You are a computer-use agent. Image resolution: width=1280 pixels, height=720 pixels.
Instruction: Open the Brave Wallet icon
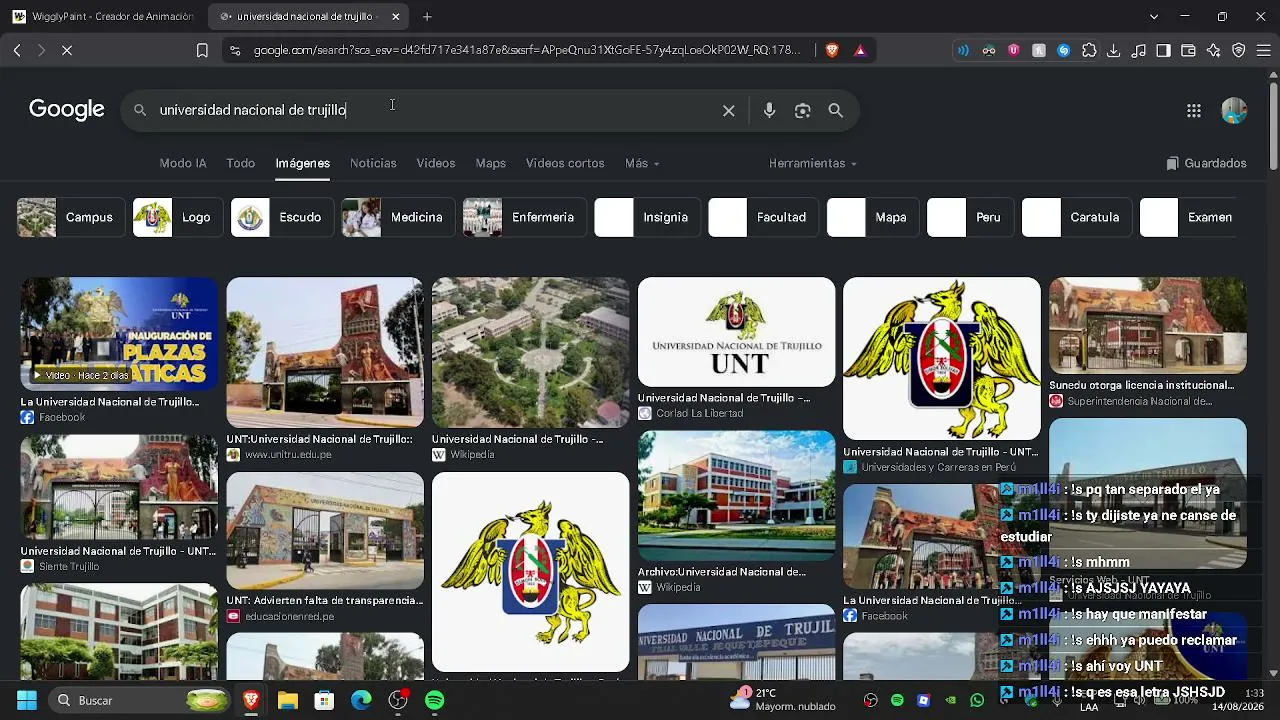tap(1188, 50)
